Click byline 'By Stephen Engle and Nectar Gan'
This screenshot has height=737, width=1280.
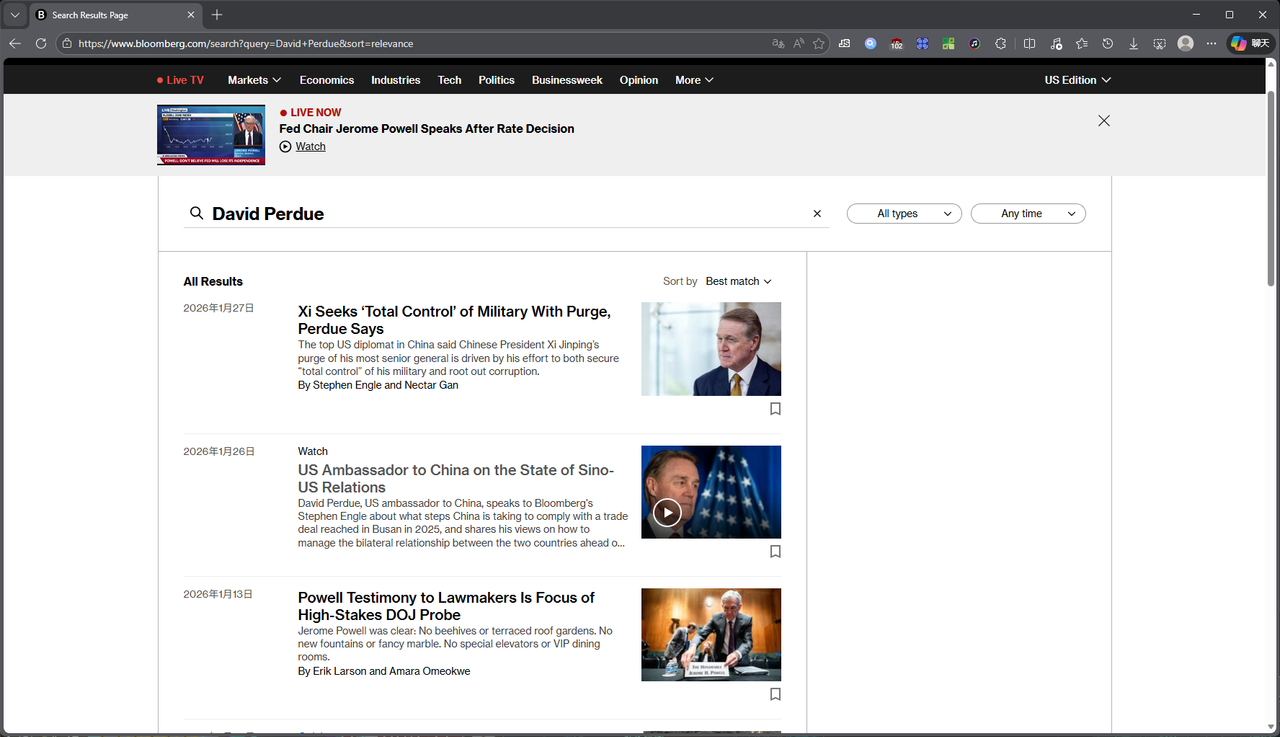point(378,385)
